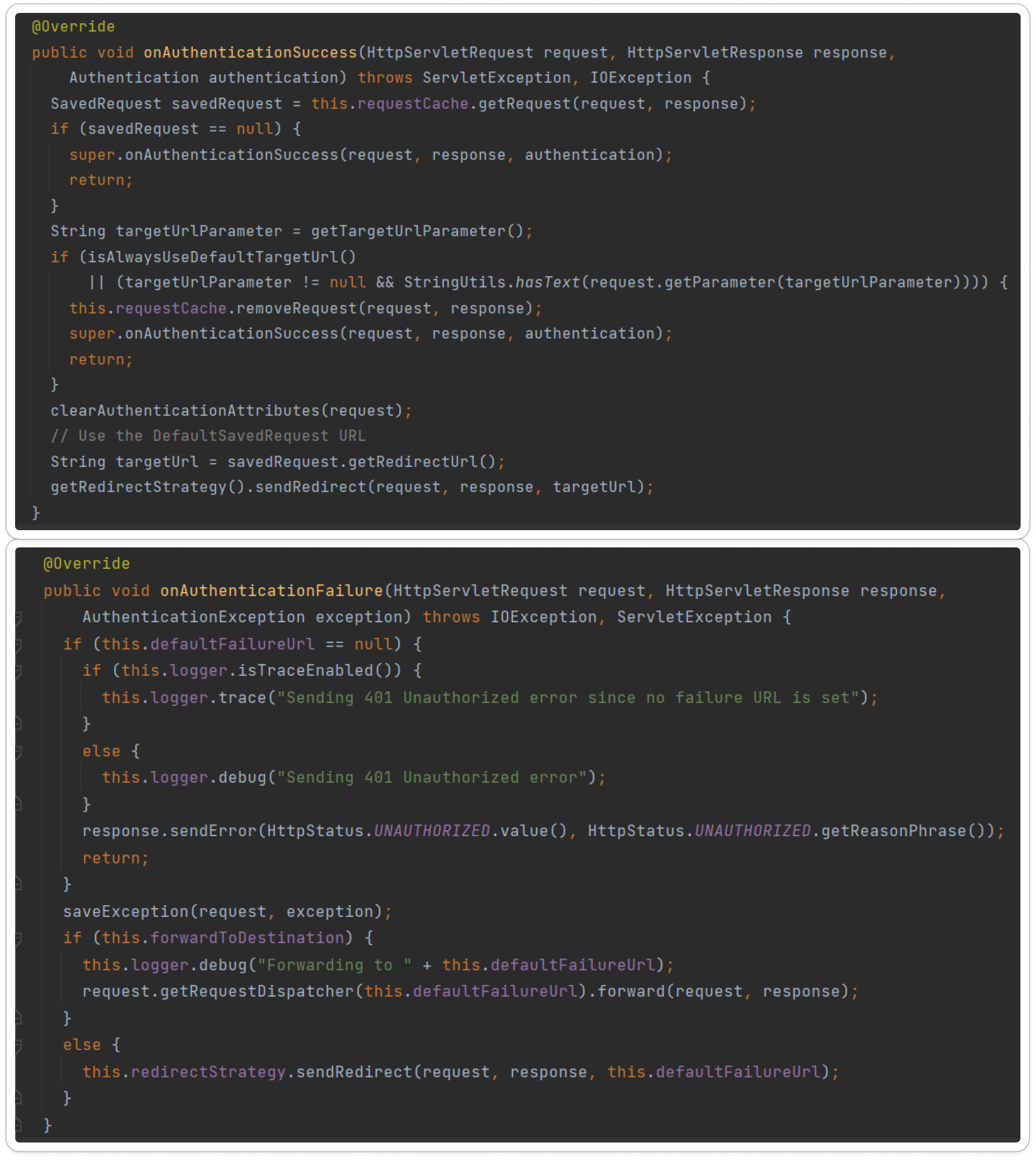Click 'getReasonPhrase()' call
The width and height of the screenshot is (1036, 1160).
coord(903,831)
